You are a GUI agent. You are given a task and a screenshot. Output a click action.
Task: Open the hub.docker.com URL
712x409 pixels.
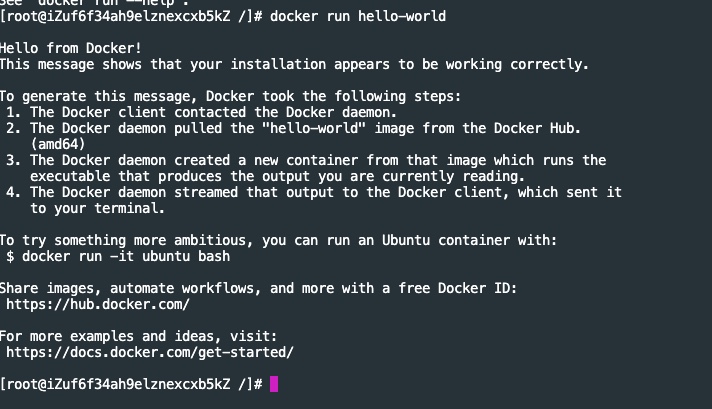[x=98, y=304]
